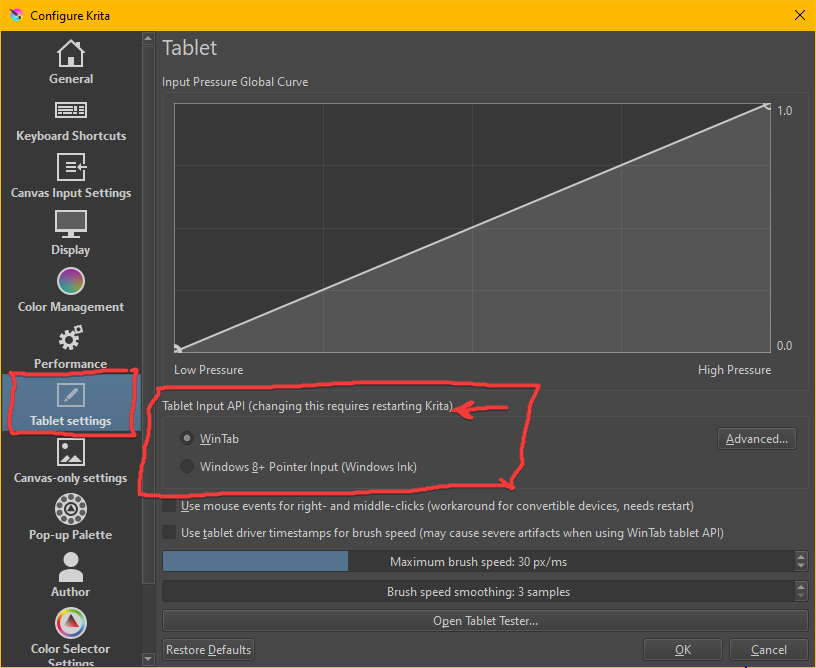The image size is (816, 668).
Task: Click the "Tablet Input API" group label
Action: coord(308,406)
